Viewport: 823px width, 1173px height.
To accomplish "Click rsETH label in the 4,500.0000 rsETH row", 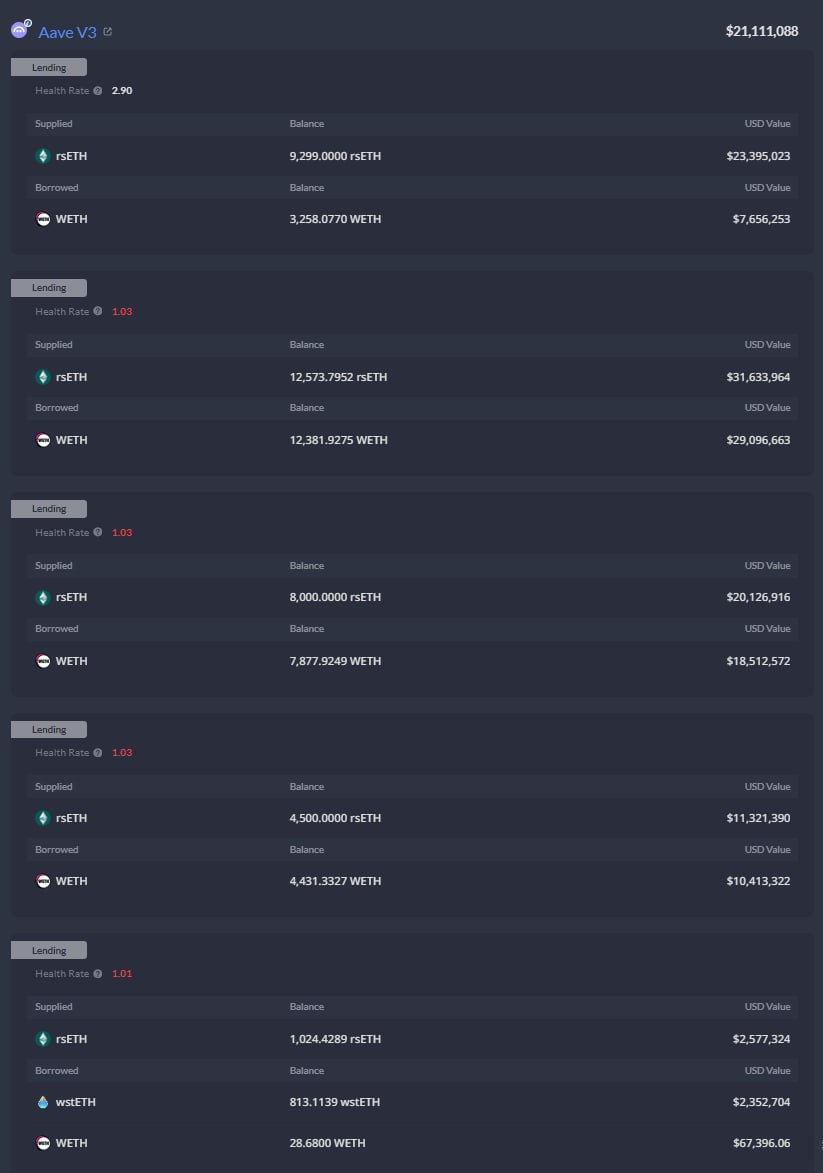I will coord(72,818).
